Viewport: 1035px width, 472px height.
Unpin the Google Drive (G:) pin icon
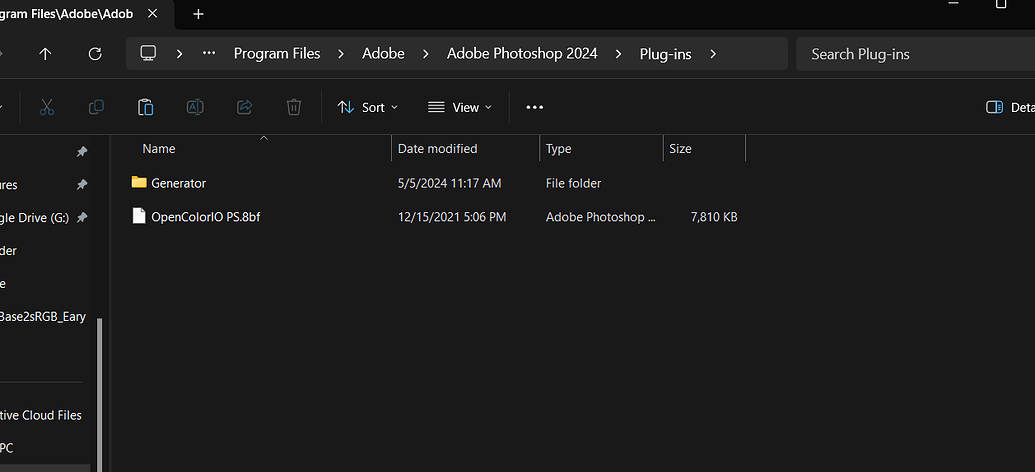pos(82,217)
